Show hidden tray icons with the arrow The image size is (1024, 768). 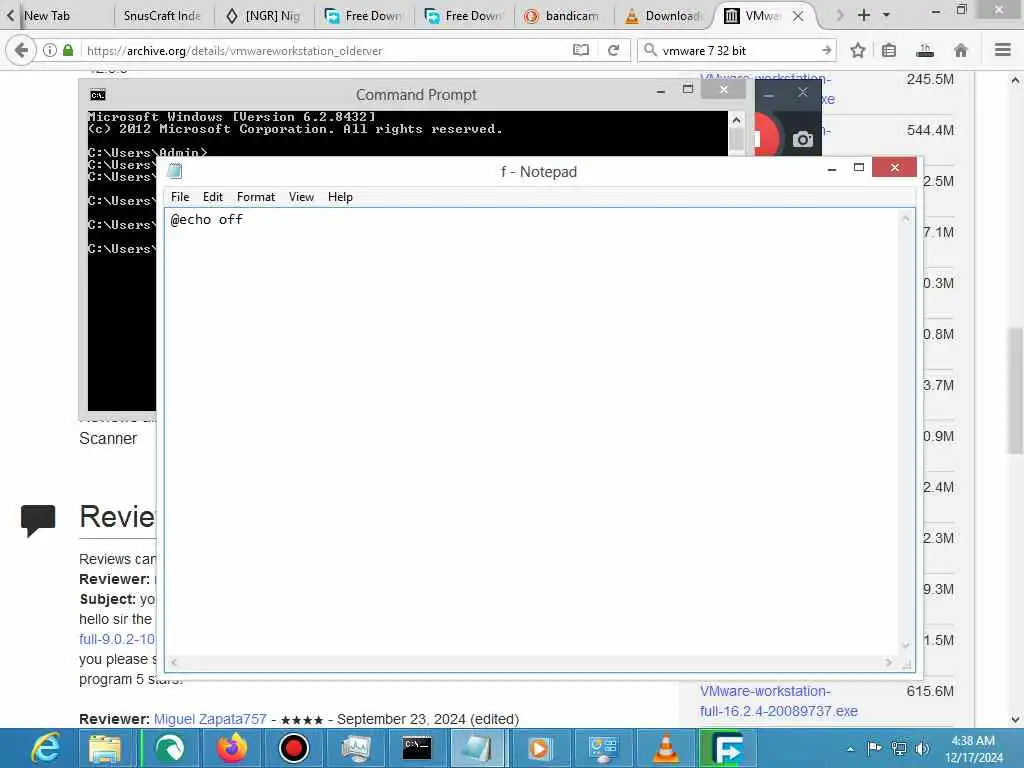(x=850, y=749)
